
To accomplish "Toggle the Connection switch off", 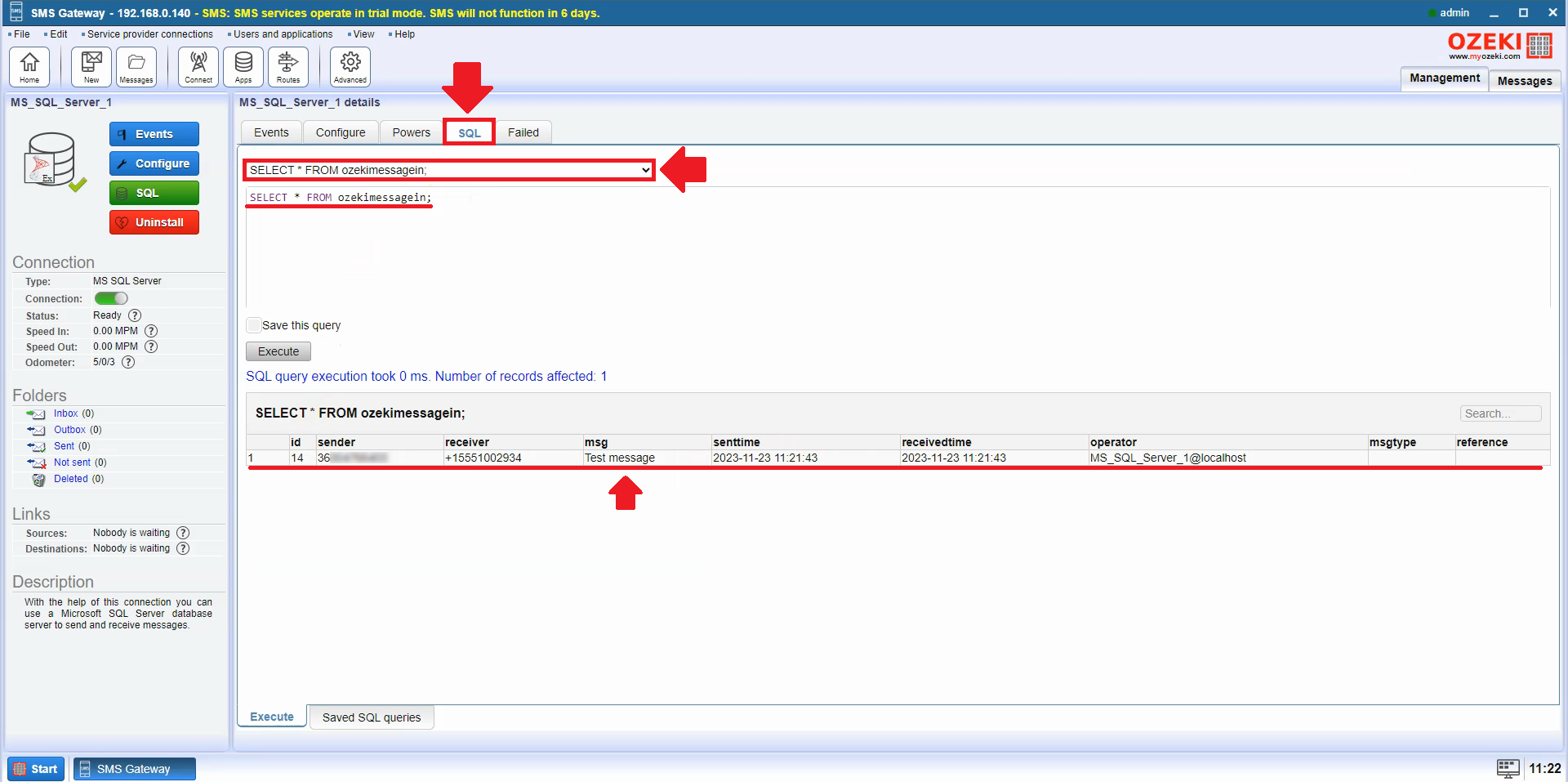I will click(111, 298).
